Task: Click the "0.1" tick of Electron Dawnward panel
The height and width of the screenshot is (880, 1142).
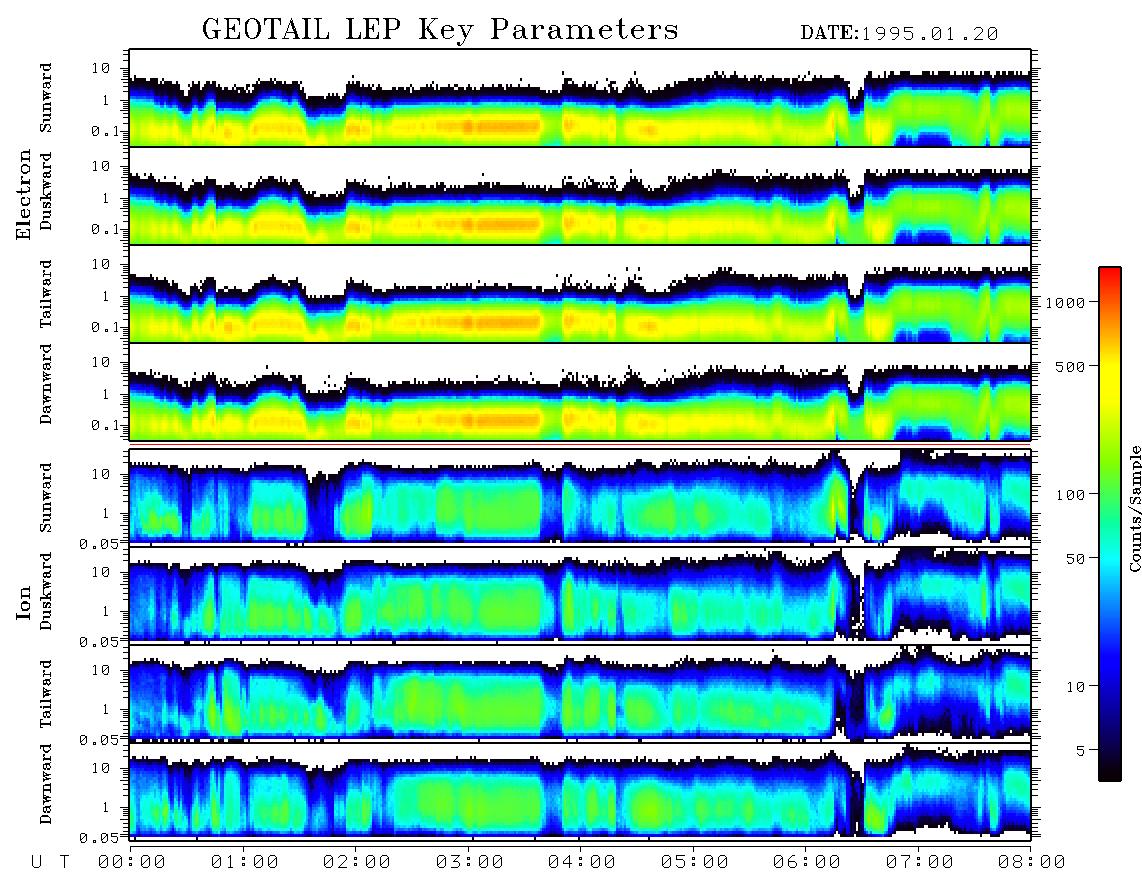Action: coord(106,425)
